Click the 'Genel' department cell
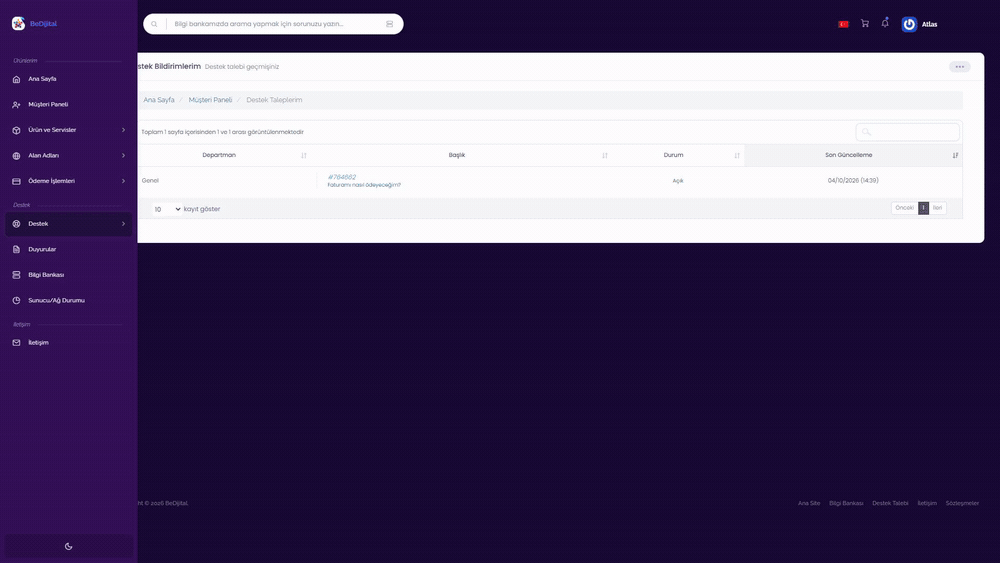This screenshot has height=563, width=1000. (x=150, y=180)
